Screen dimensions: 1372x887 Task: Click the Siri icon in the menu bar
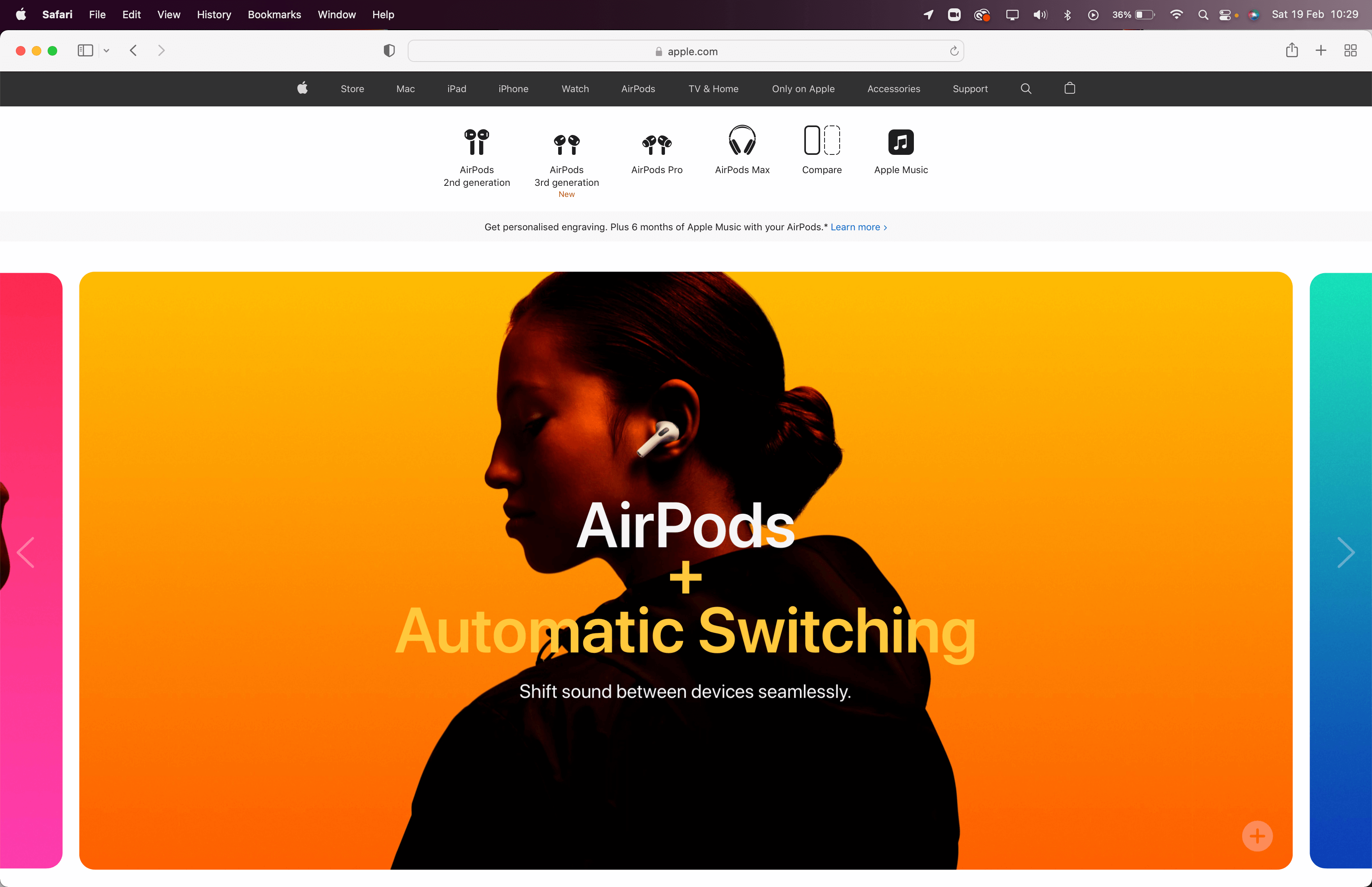pos(1253,15)
